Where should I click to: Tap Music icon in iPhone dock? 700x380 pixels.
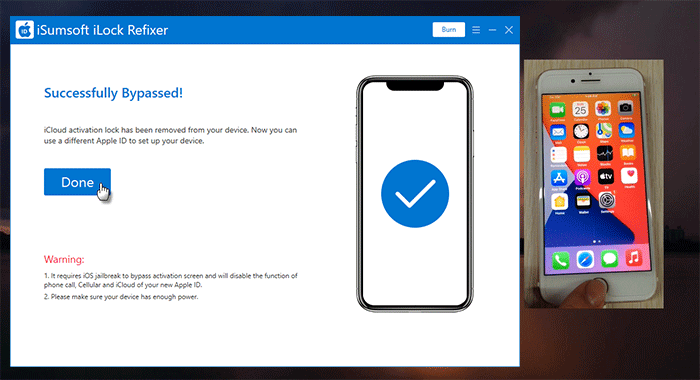[x=633, y=257]
